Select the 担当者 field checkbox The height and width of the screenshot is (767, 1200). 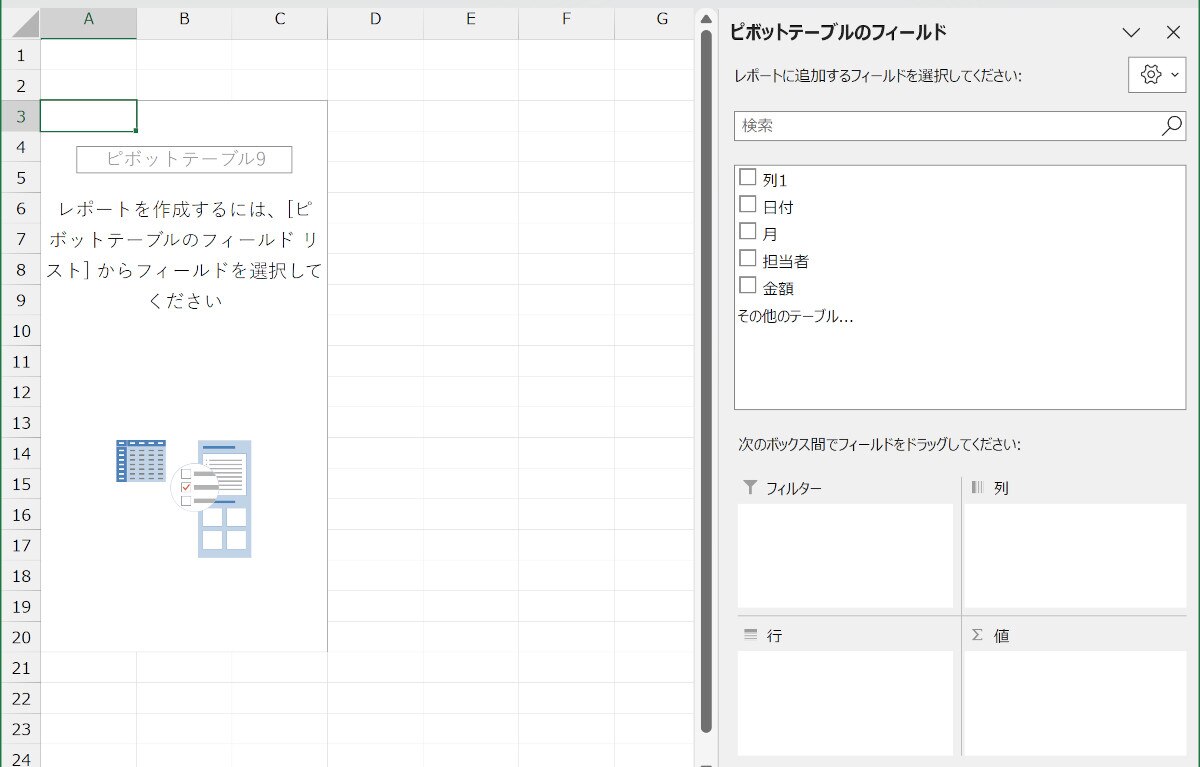(x=747, y=259)
